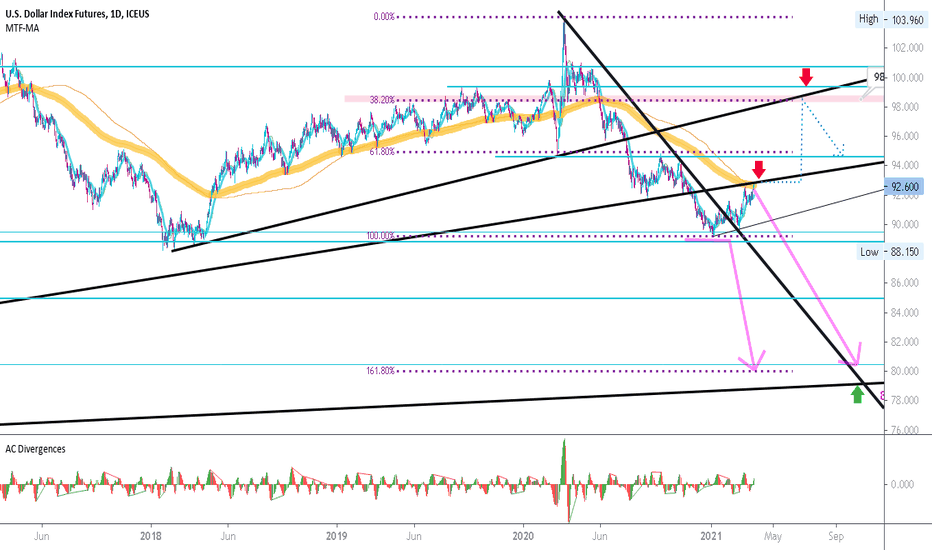
Task: Click the pink resistance zone at 38.20%
Action: click(614, 99)
